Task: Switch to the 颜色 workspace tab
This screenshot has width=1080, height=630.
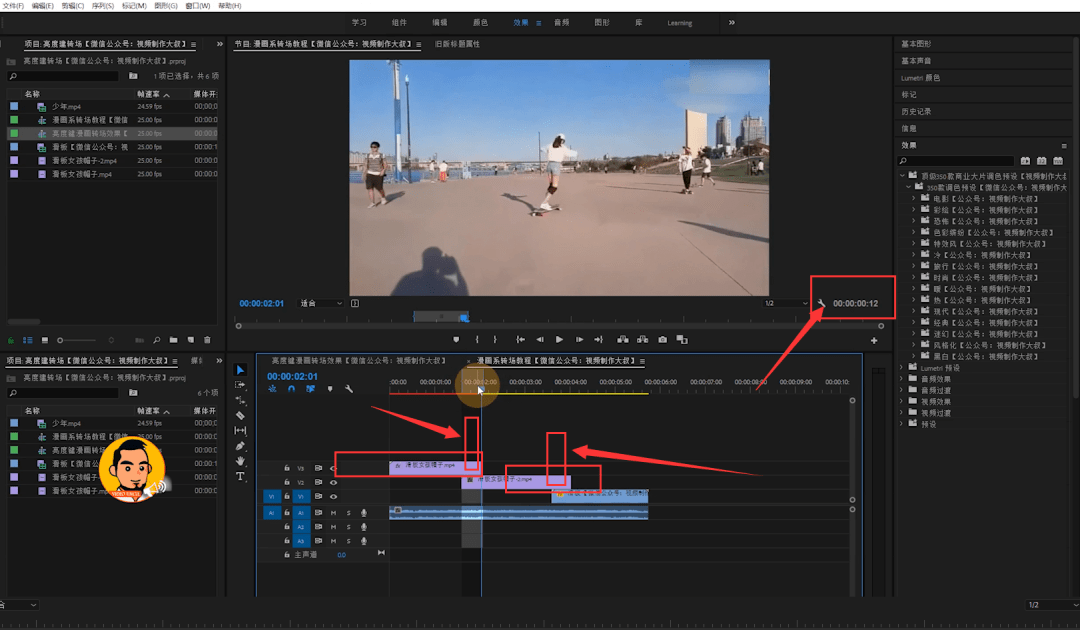Action: point(480,23)
